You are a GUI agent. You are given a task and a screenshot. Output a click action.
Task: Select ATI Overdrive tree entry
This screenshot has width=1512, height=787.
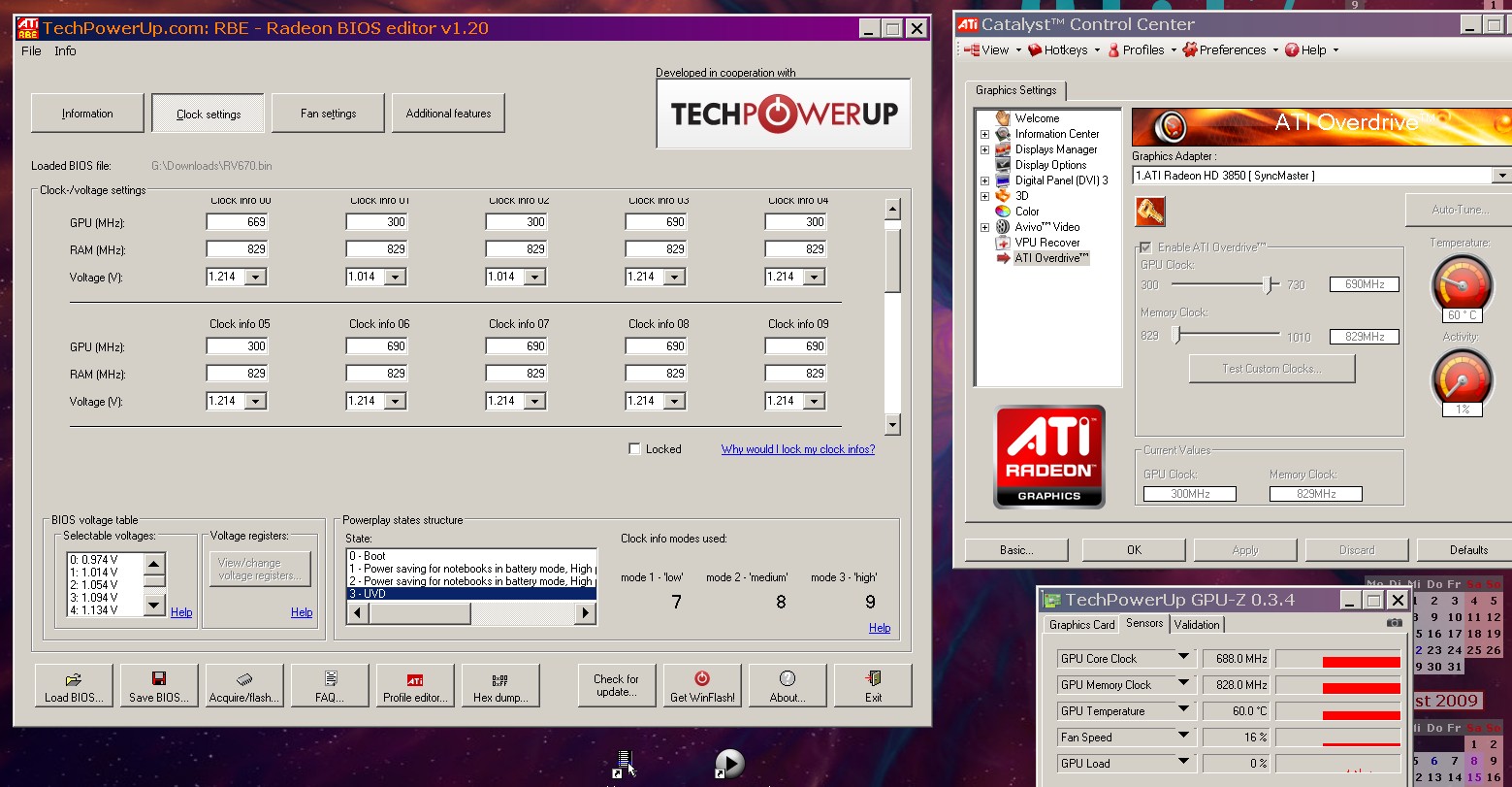(1051, 258)
